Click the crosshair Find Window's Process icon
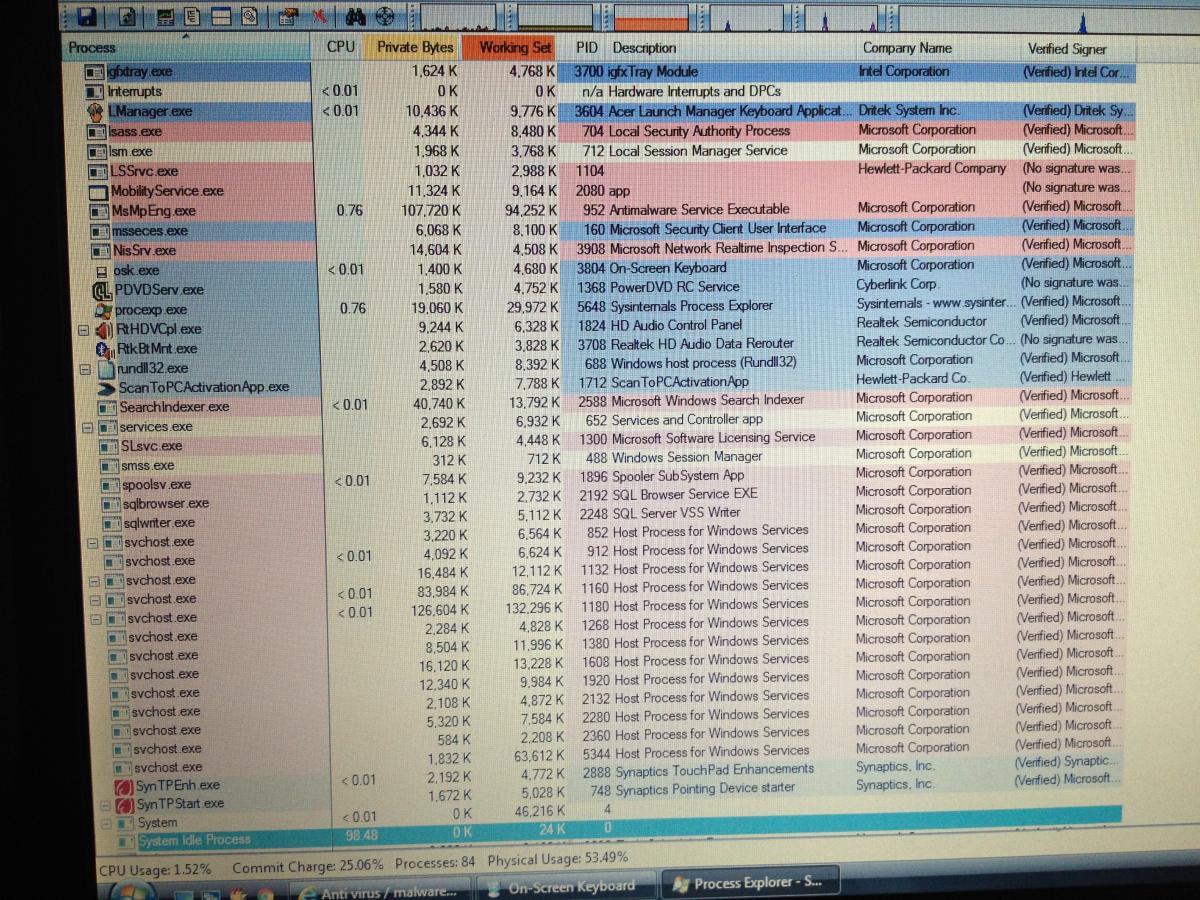 (x=384, y=17)
